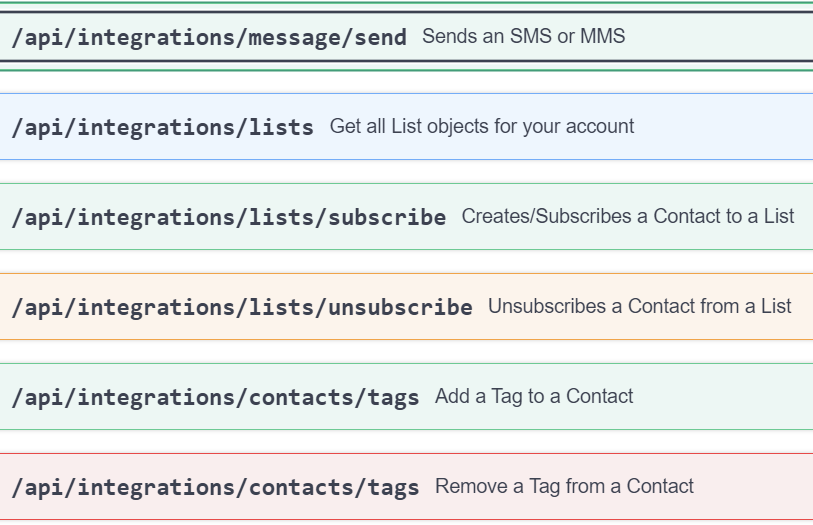Select the contacts/tags path in the Add Tag row
This screenshot has width=813, height=525.
[215, 397]
